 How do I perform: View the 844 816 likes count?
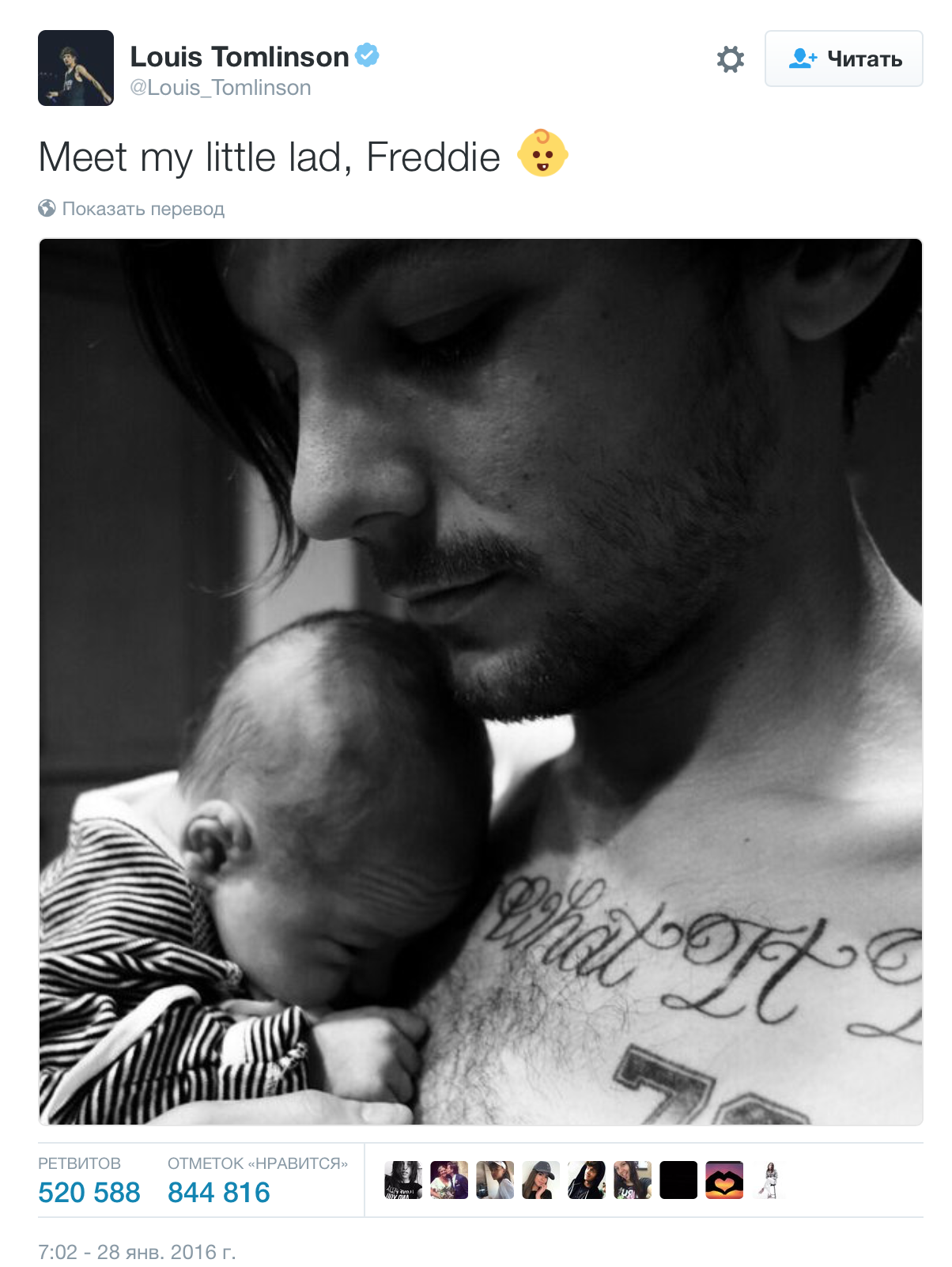(x=219, y=1192)
